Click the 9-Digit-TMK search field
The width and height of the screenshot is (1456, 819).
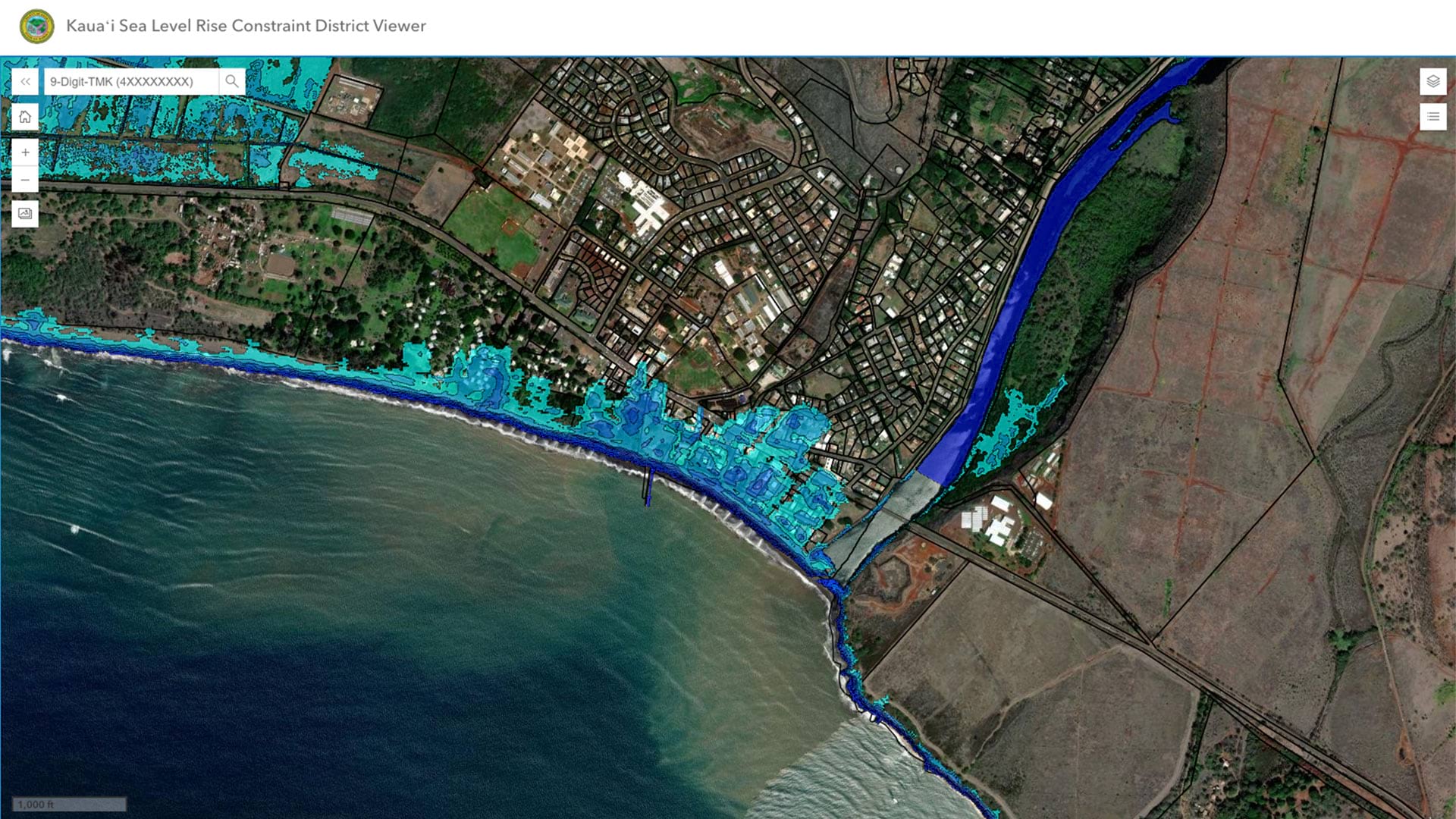[130, 81]
